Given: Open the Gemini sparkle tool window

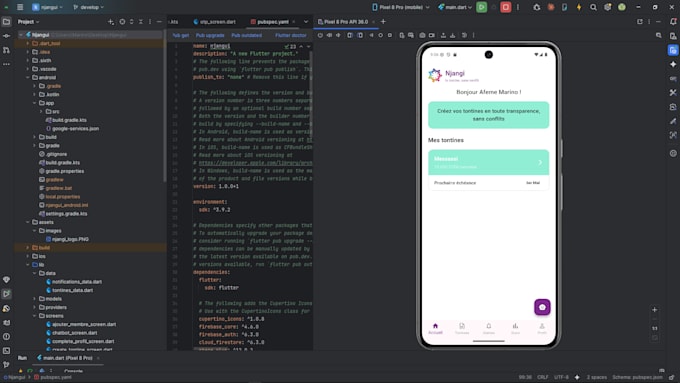Looking at the screenshot, I should click(x=673, y=64).
